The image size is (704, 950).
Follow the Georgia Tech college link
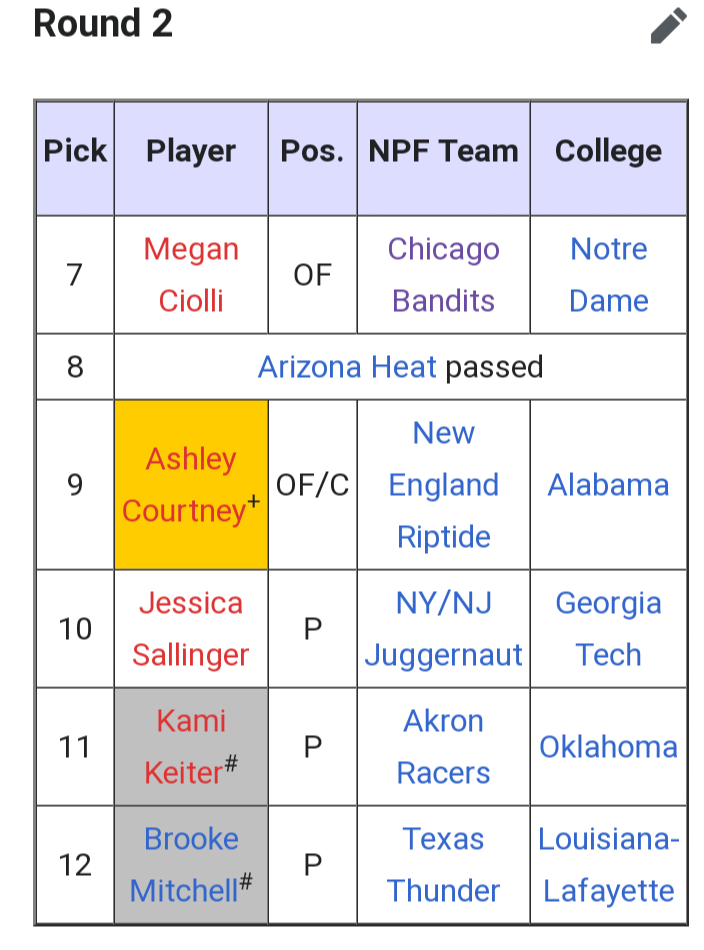(x=608, y=629)
